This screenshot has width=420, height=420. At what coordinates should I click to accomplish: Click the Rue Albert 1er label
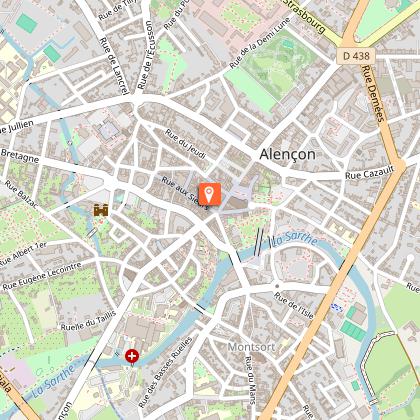(x=23, y=255)
